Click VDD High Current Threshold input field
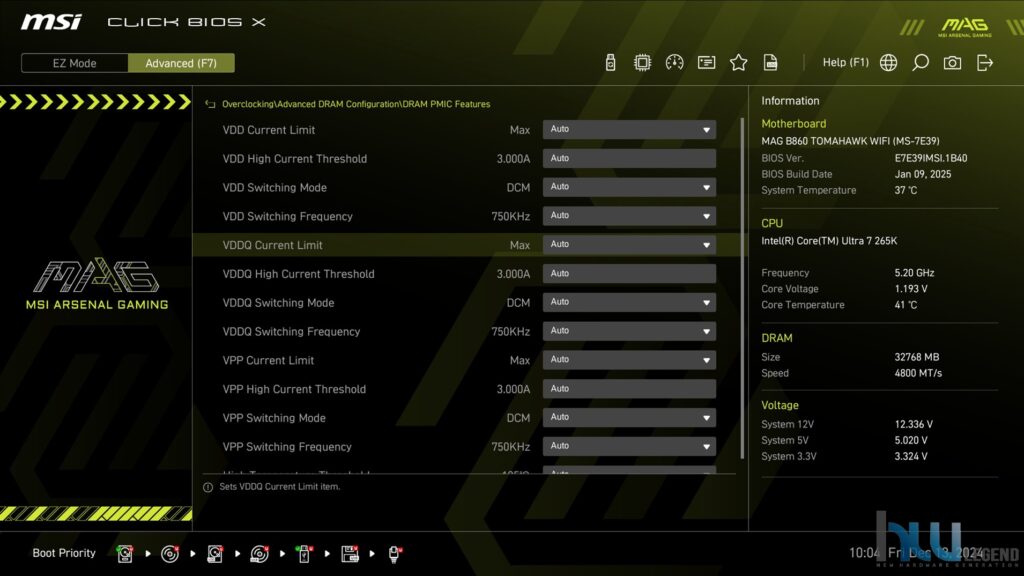Screen dimensions: 1024x576 (629, 158)
